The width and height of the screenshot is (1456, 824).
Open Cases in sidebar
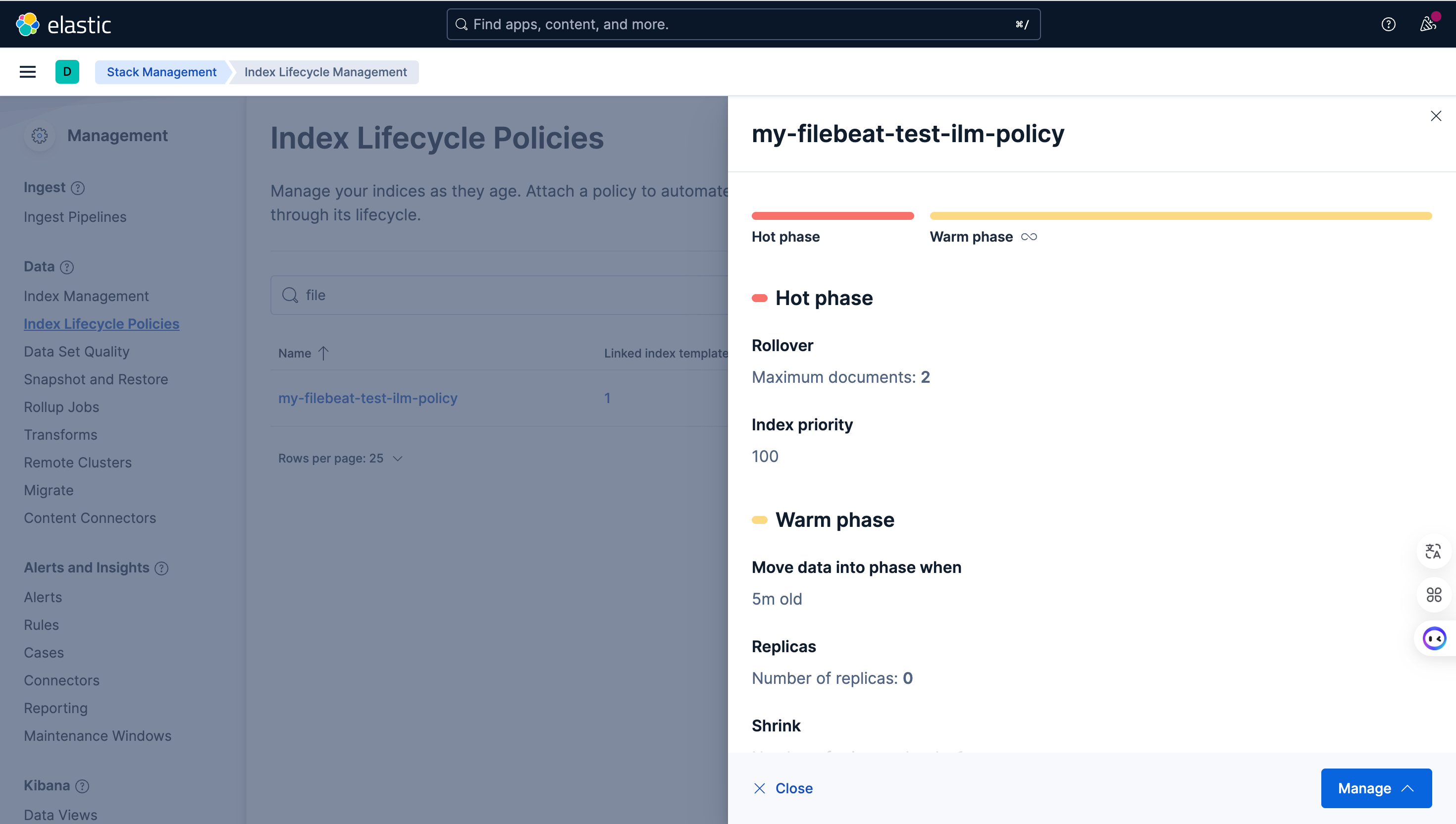click(x=44, y=653)
